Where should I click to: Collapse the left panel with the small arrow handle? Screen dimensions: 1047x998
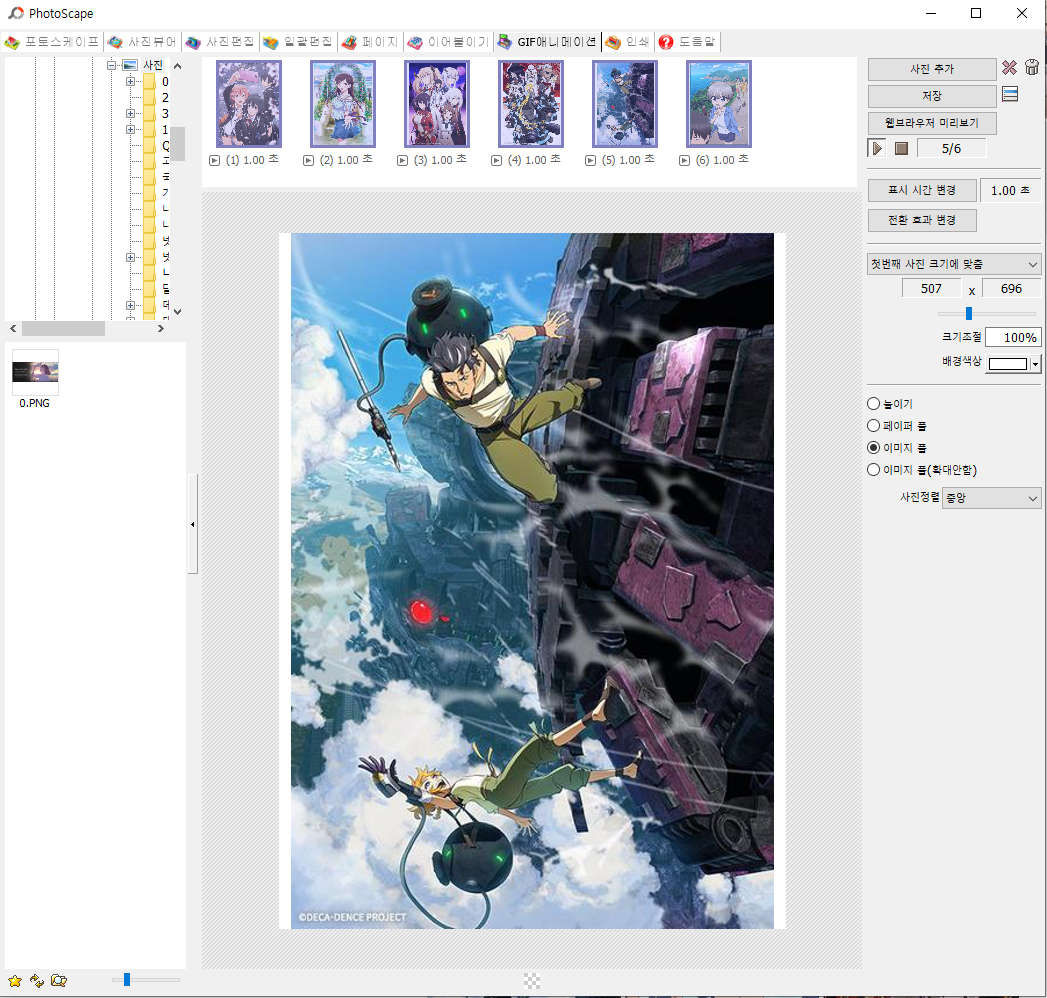point(193,524)
